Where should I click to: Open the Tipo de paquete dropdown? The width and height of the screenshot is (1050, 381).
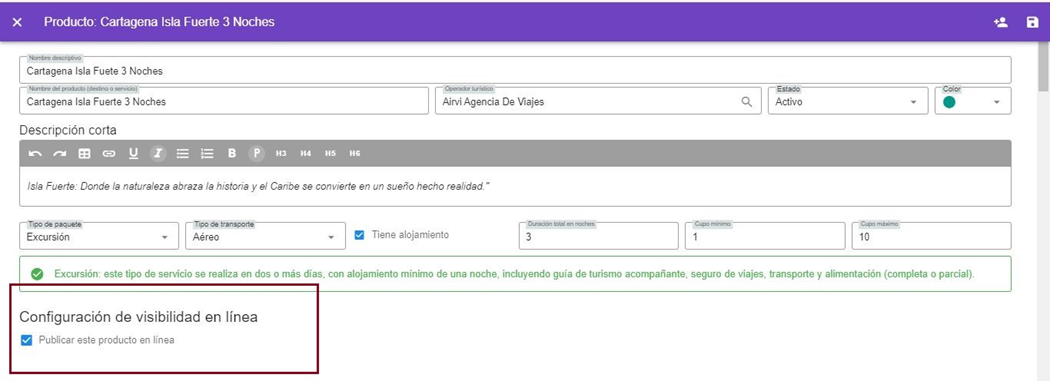pos(99,236)
